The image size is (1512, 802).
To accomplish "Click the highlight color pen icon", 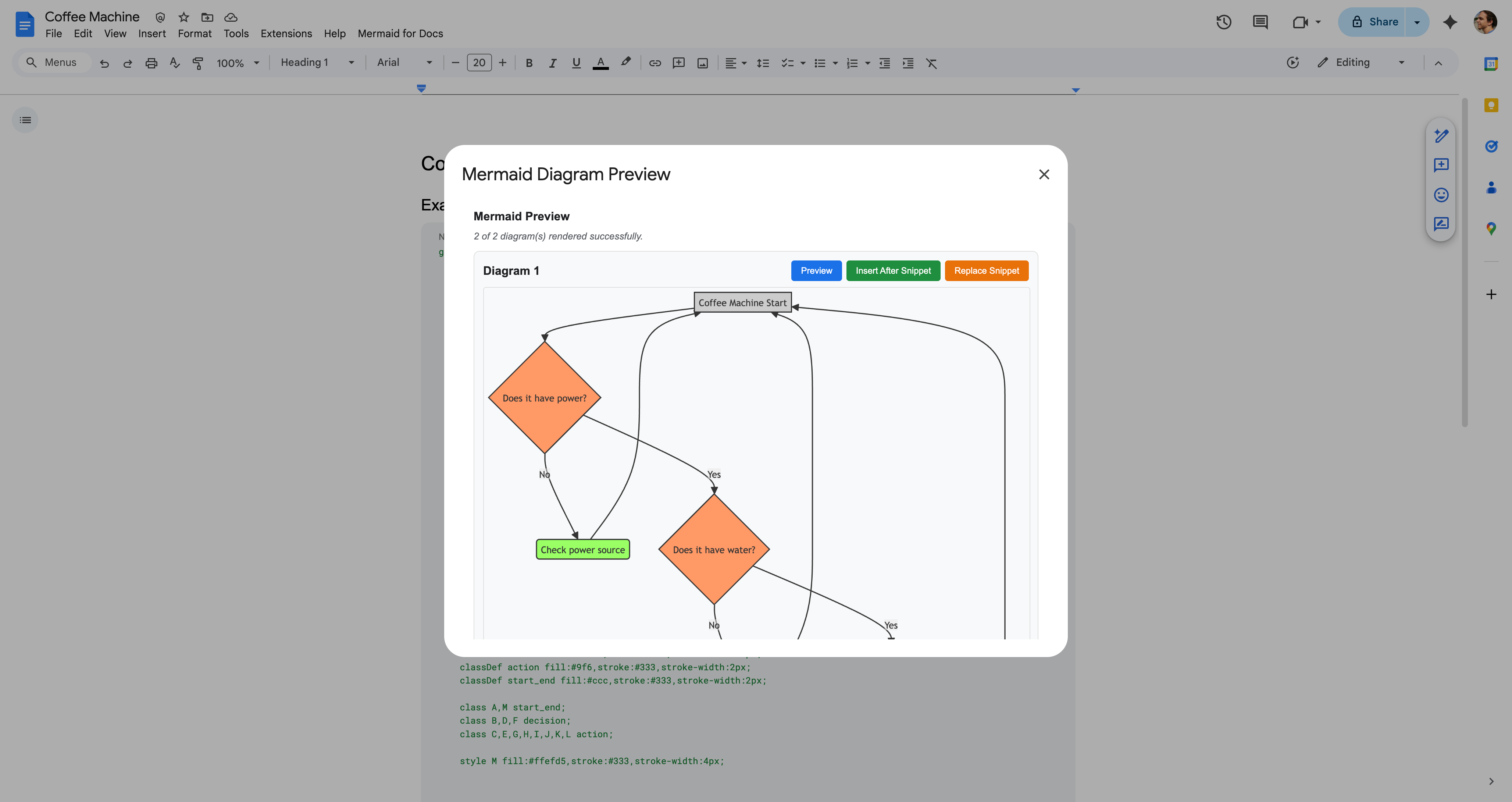I will point(626,62).
